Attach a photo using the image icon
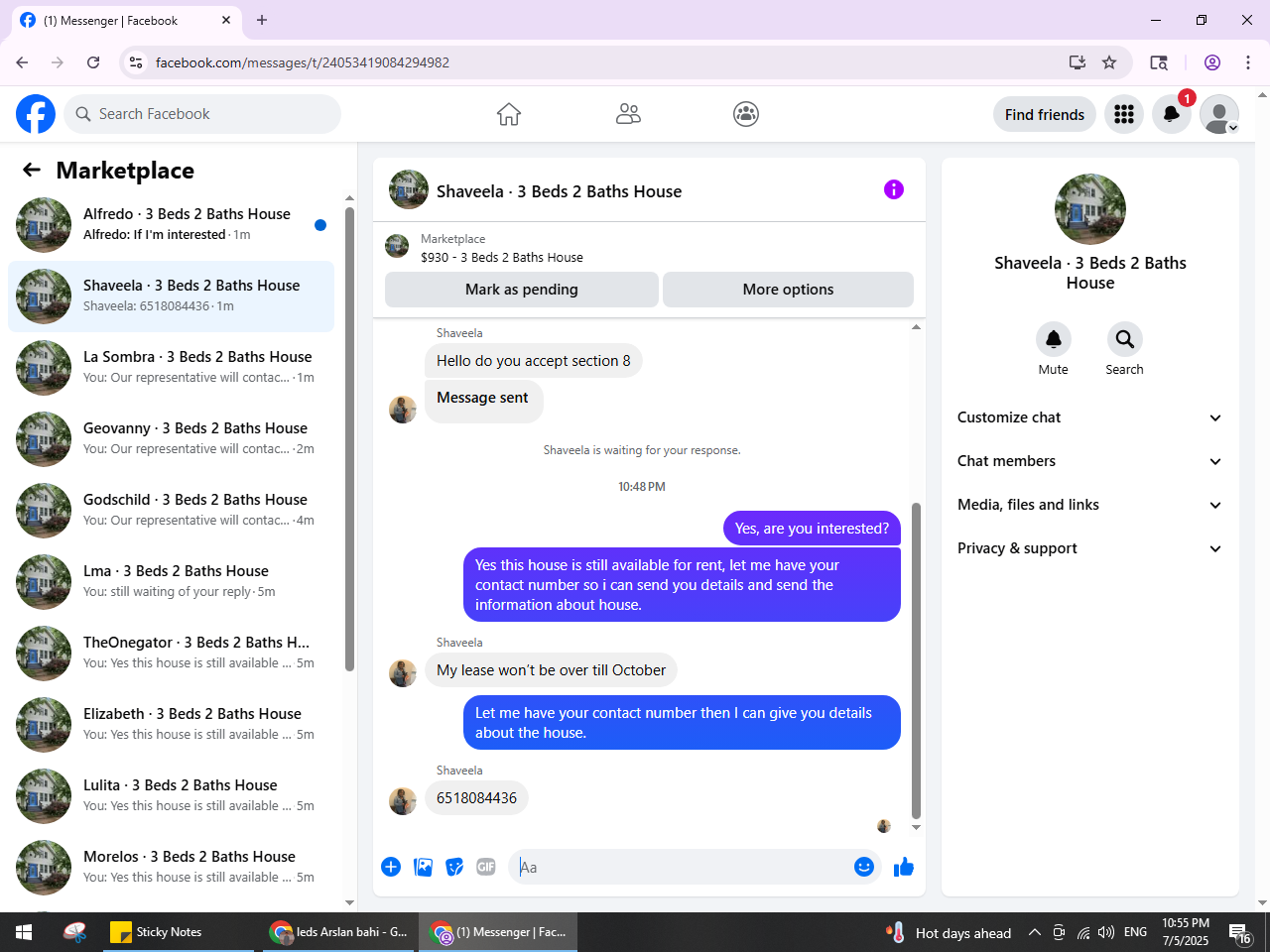This screenshot has width=1270, height=952. tap(424, 867)
